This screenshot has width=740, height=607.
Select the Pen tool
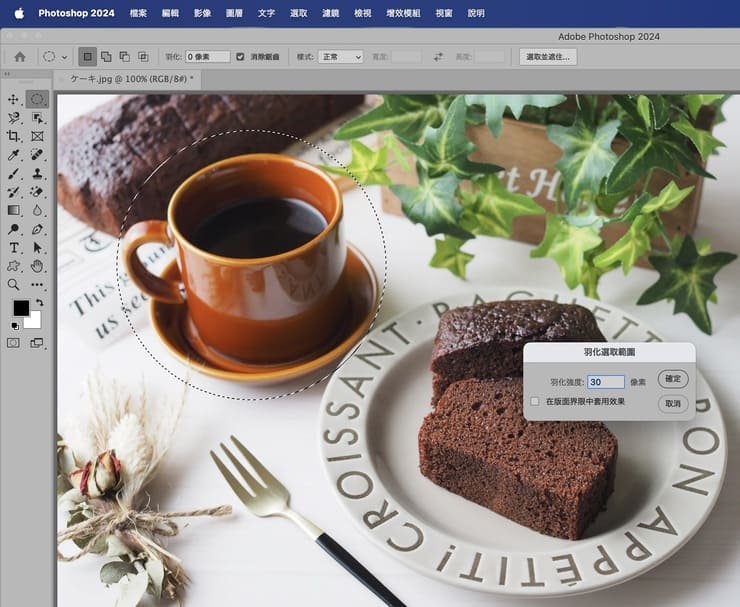pos(37,229)
